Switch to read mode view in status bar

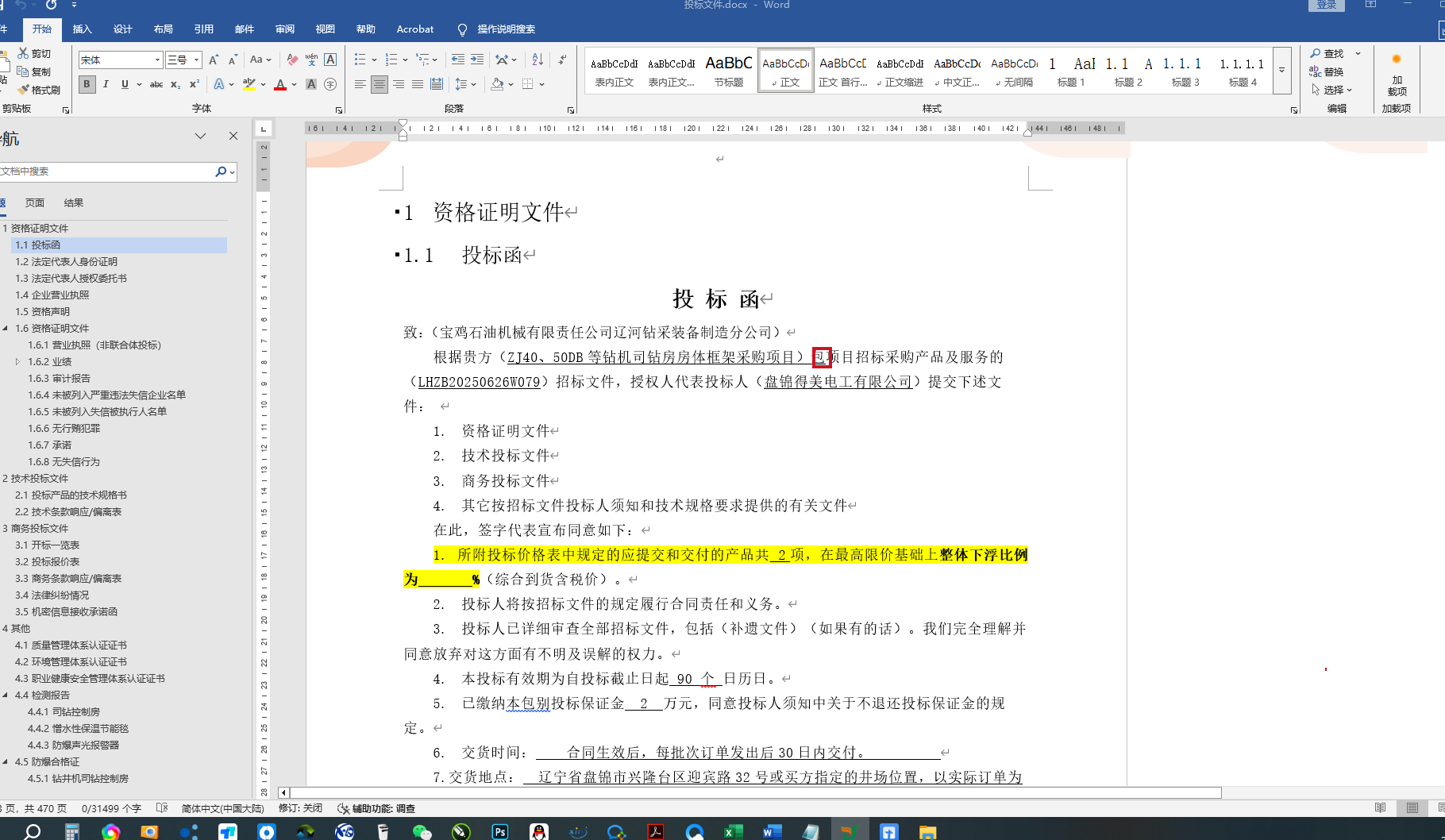pos(1381,808)
